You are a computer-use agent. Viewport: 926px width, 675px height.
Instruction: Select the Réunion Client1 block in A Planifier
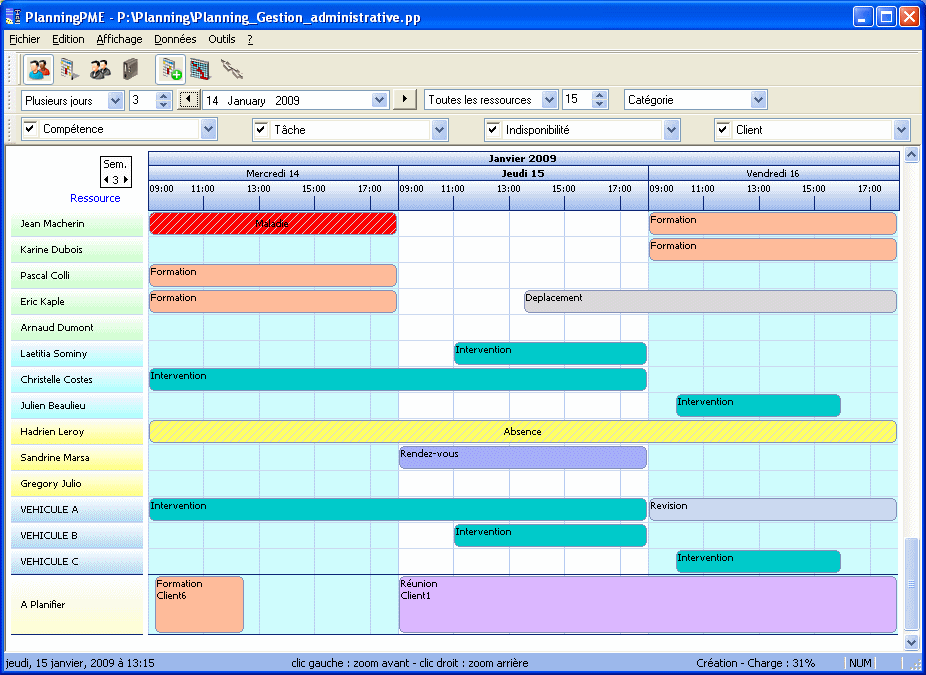pos(648,604)
